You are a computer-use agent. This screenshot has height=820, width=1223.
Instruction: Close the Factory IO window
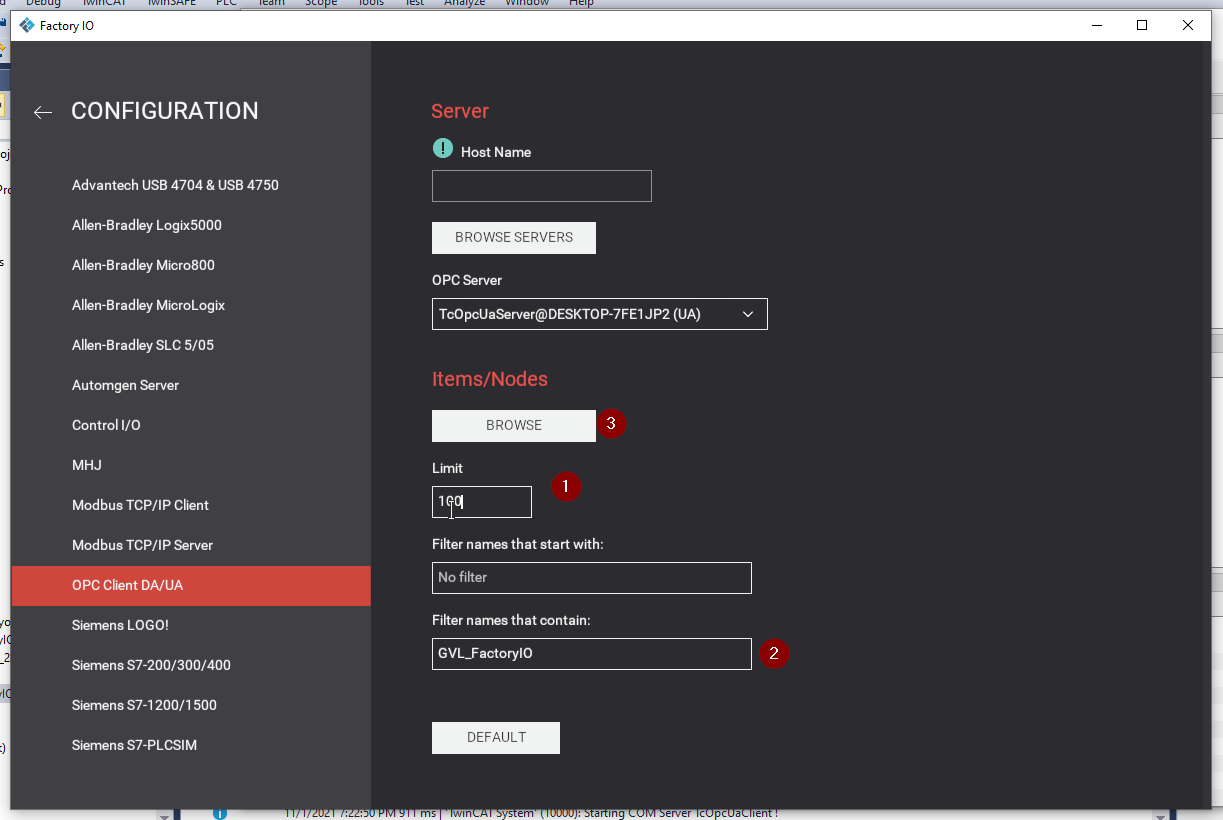pyautogui.click(x=1188, y=25)
